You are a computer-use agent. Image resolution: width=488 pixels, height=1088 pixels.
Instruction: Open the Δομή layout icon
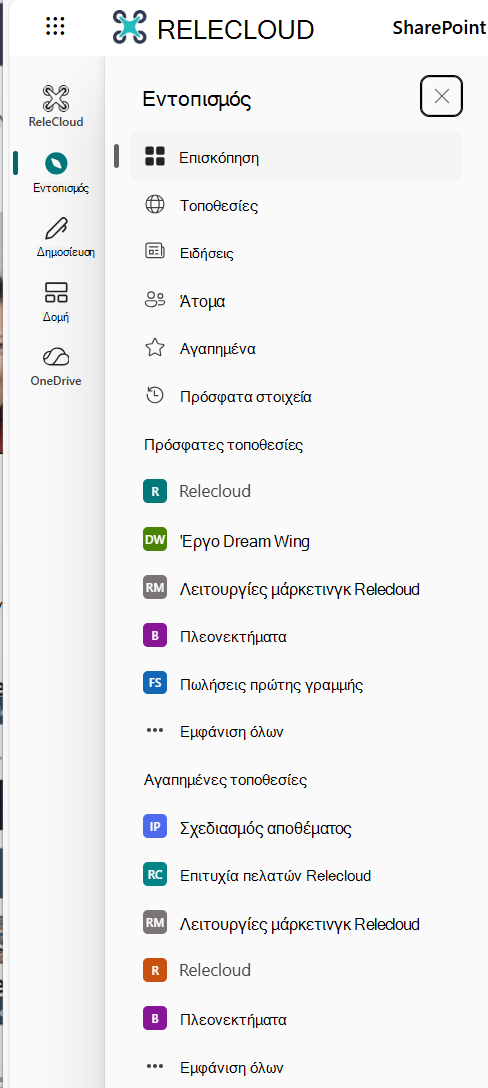coord(56,292)
